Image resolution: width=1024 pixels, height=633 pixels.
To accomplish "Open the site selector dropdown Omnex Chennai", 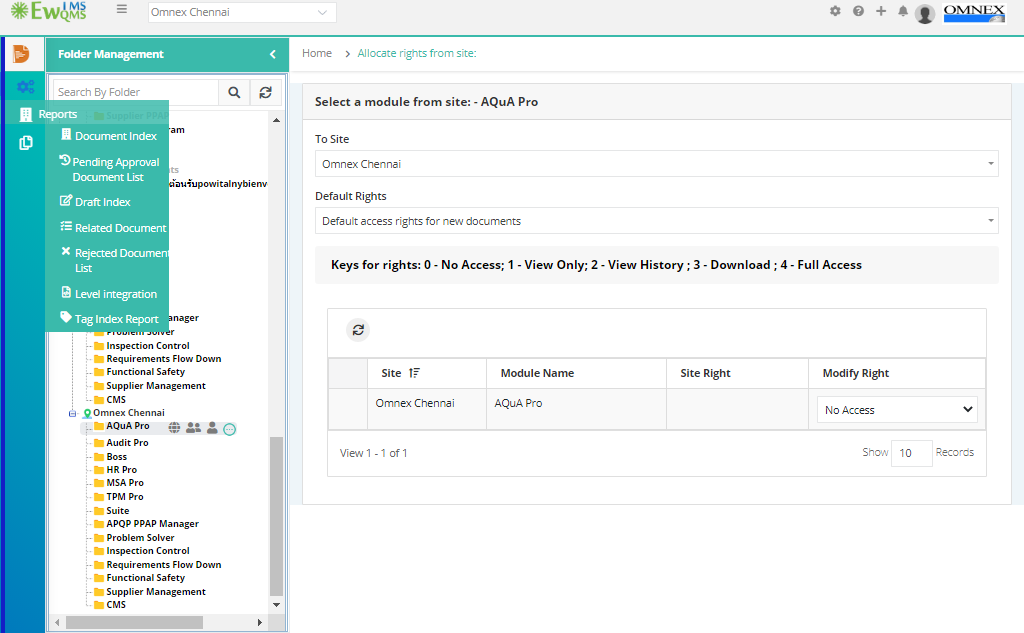I will coord(242,12).
